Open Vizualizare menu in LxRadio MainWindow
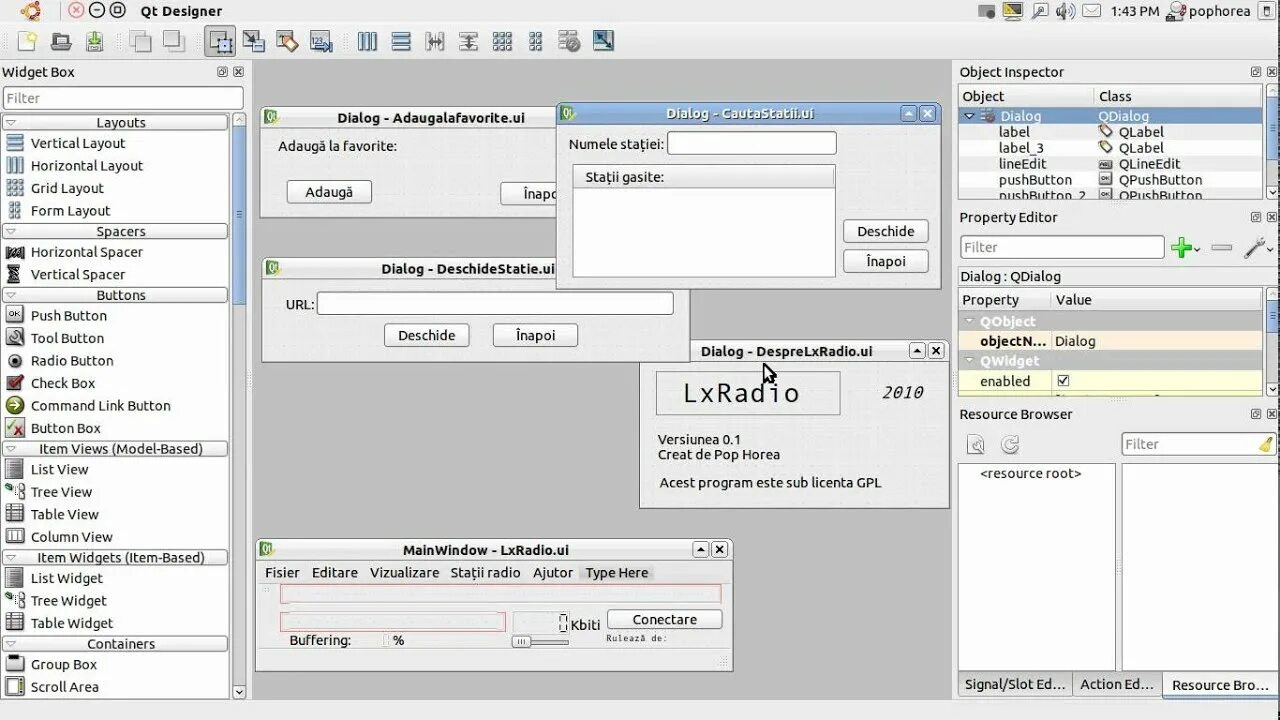This screenshot has height=720, width=1280. point(404,573)
